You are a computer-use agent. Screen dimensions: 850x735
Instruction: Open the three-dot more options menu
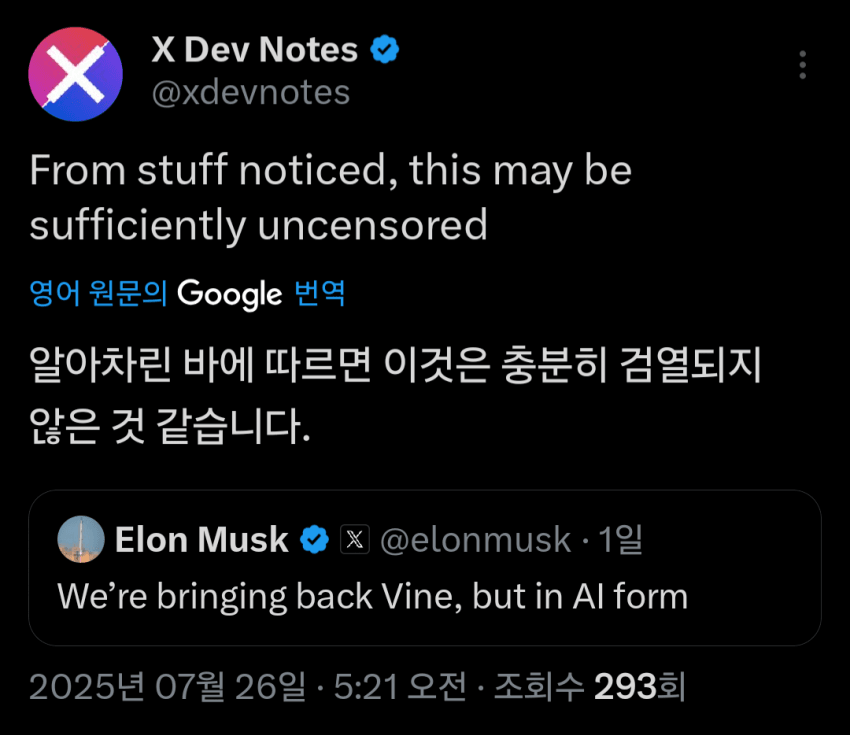pos(803,65)
